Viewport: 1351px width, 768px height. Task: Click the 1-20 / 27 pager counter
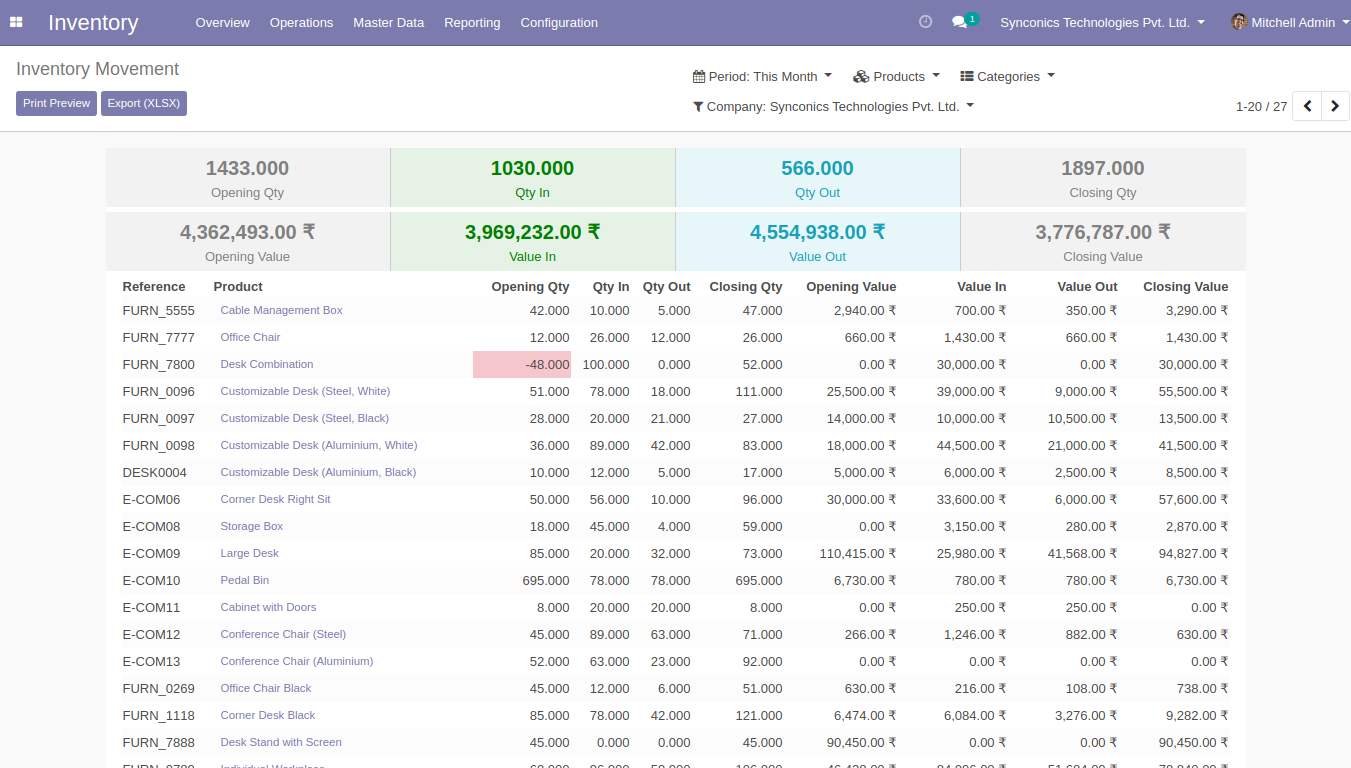click(x=1261, y=107)
